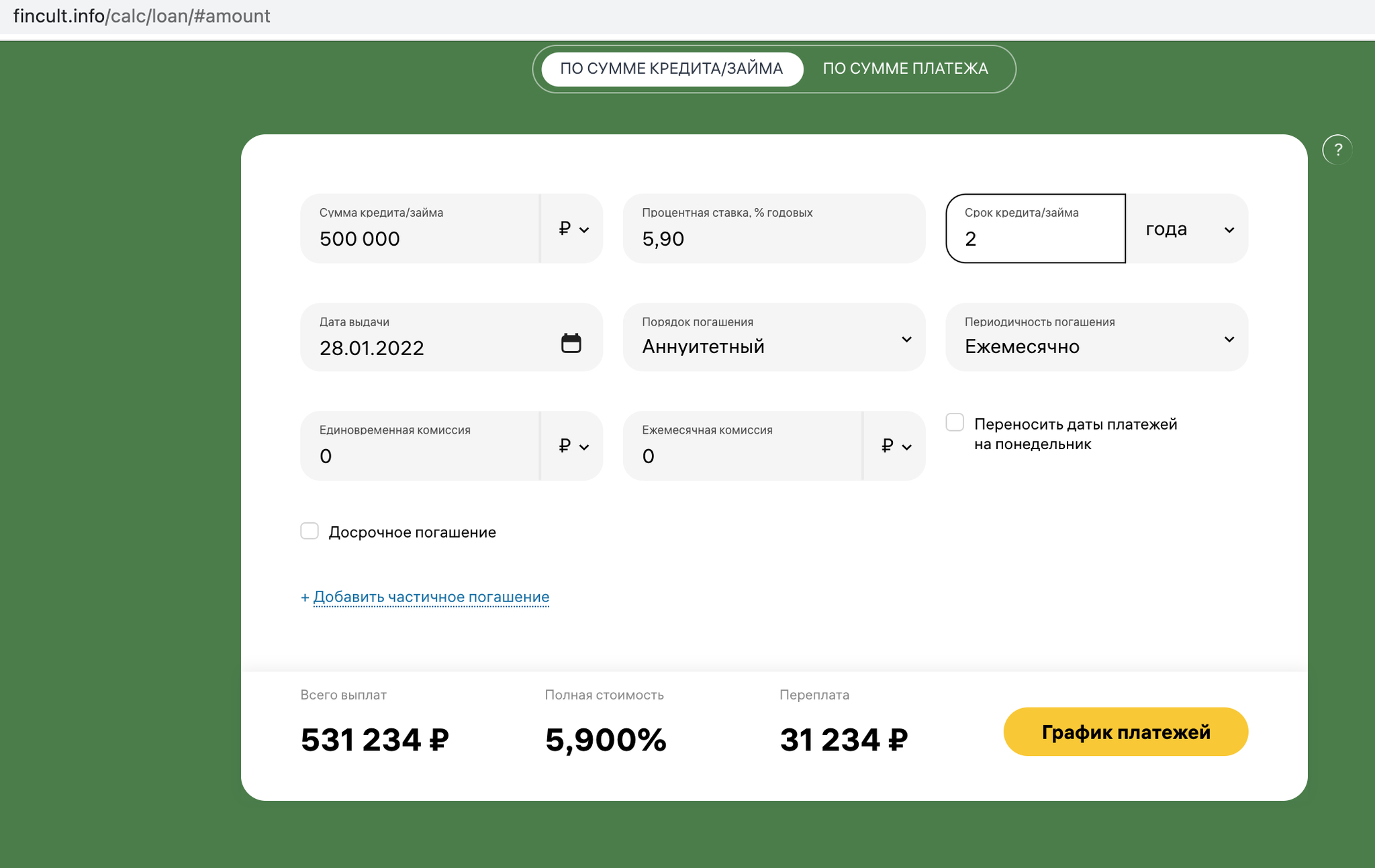Click the browser address bar URL
Screen dimensions: 1375x868
point(142,16)
